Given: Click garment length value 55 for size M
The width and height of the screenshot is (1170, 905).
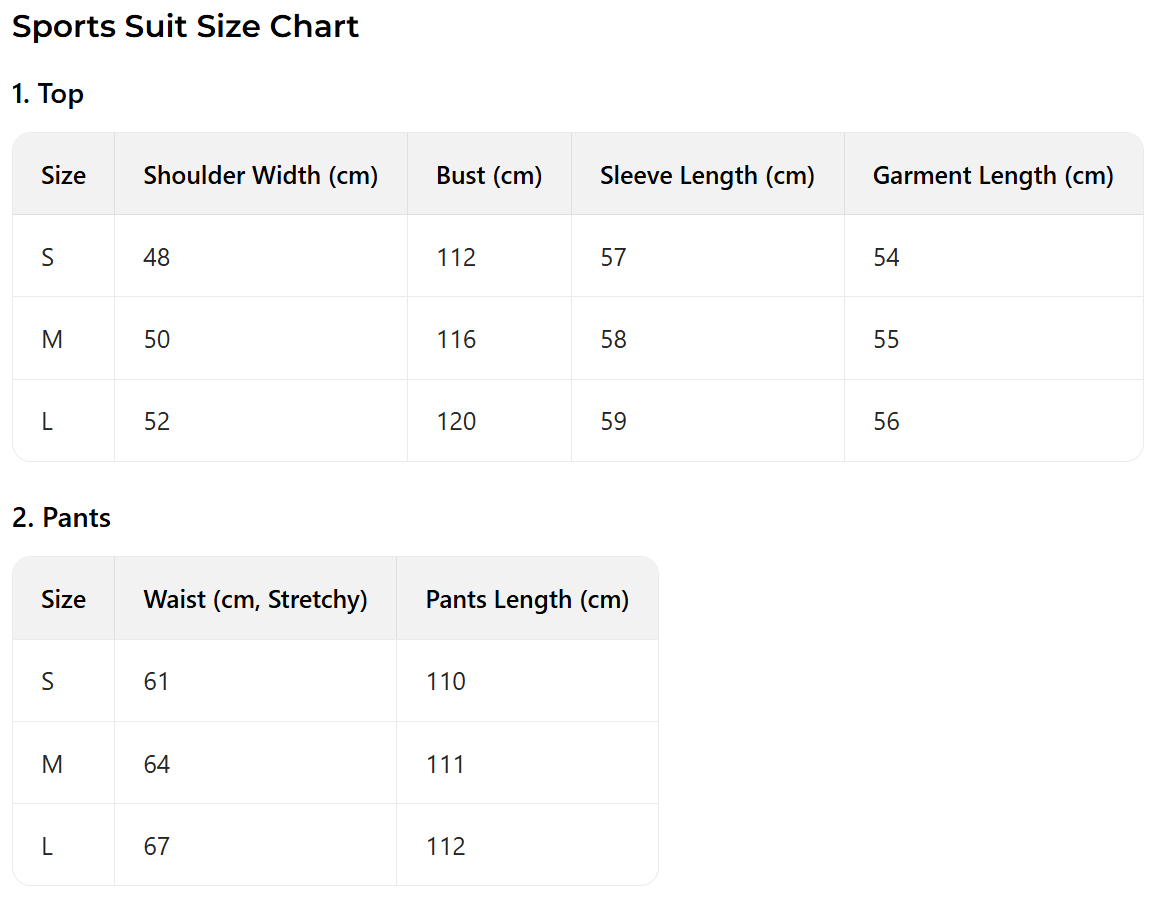Looking at the screenshot, I should click(x=886, y=340).
